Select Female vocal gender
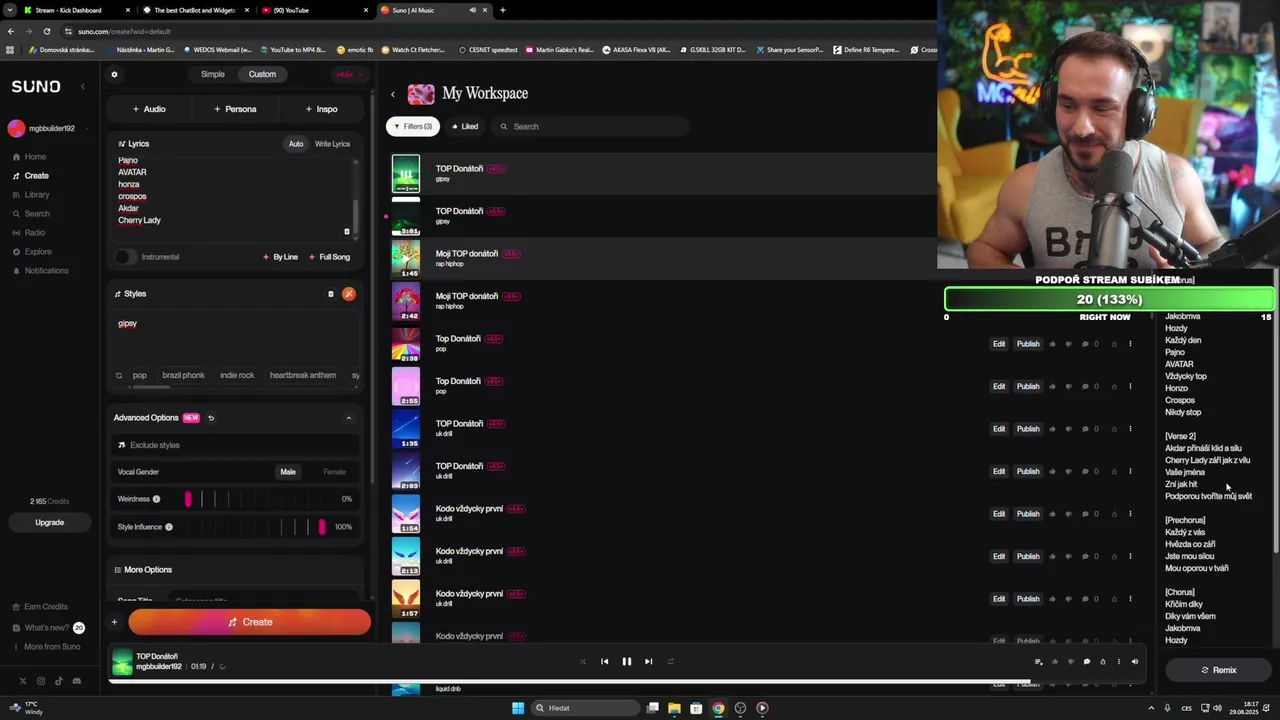 tap(334, 472)
